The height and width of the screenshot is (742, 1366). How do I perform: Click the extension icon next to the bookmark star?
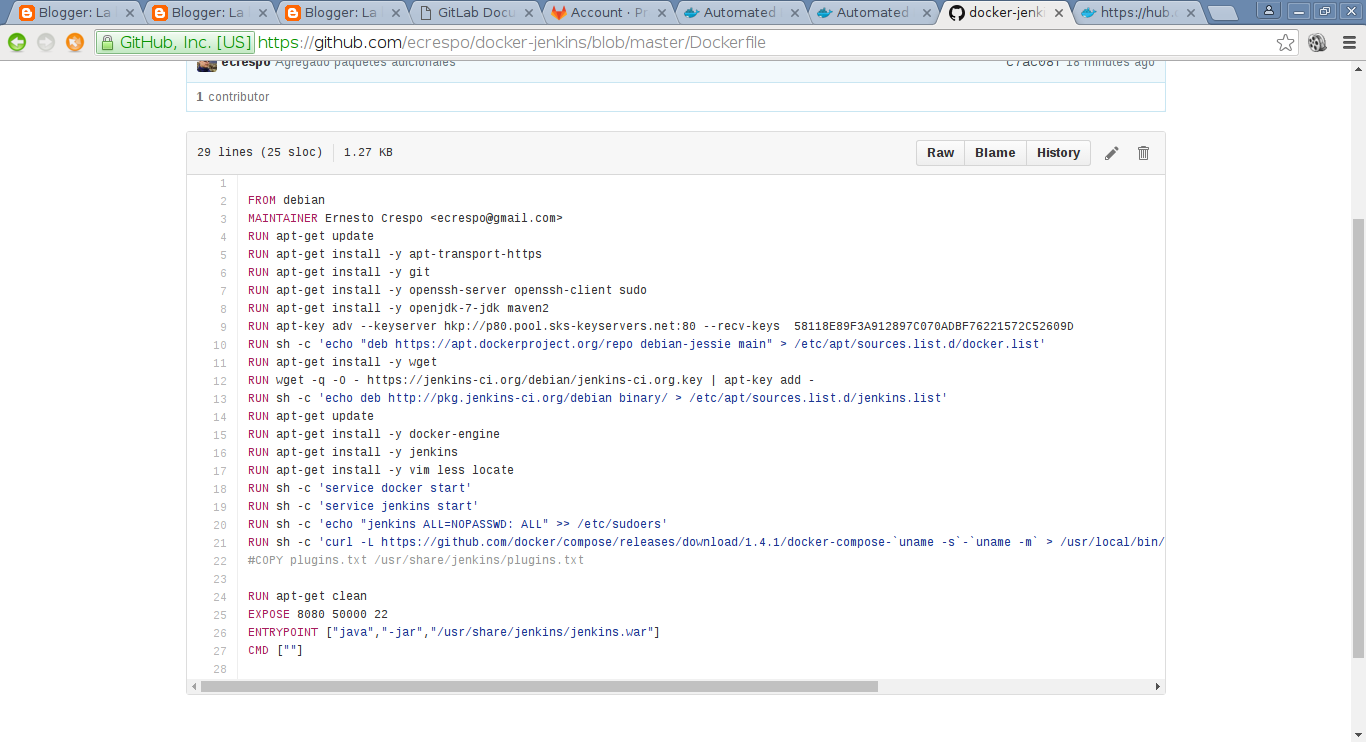(x=1317, y=42)
